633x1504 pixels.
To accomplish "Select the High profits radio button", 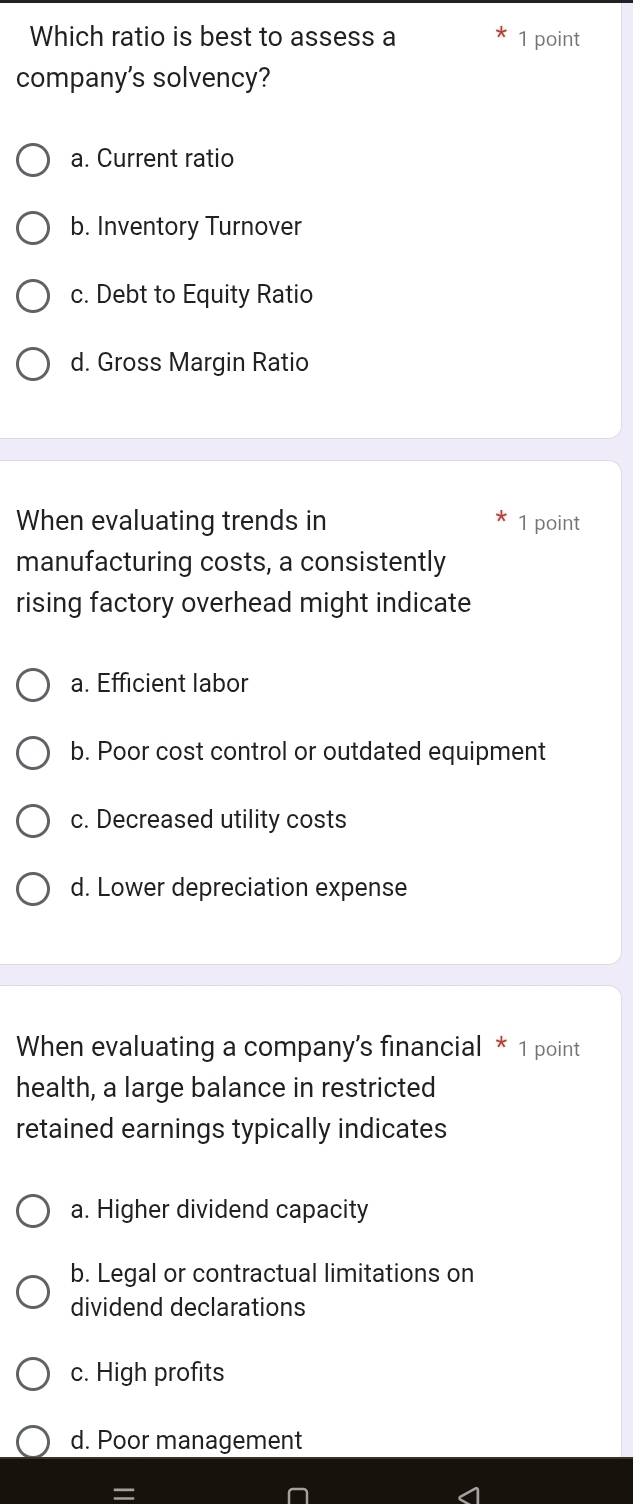I will (33, 1374).
